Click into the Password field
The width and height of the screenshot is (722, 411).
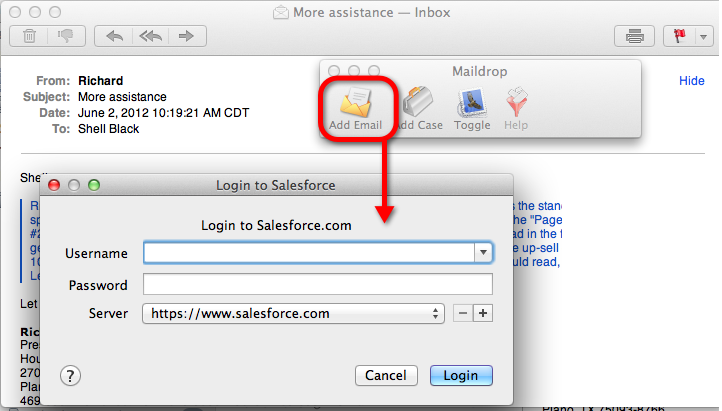[318, 284]
